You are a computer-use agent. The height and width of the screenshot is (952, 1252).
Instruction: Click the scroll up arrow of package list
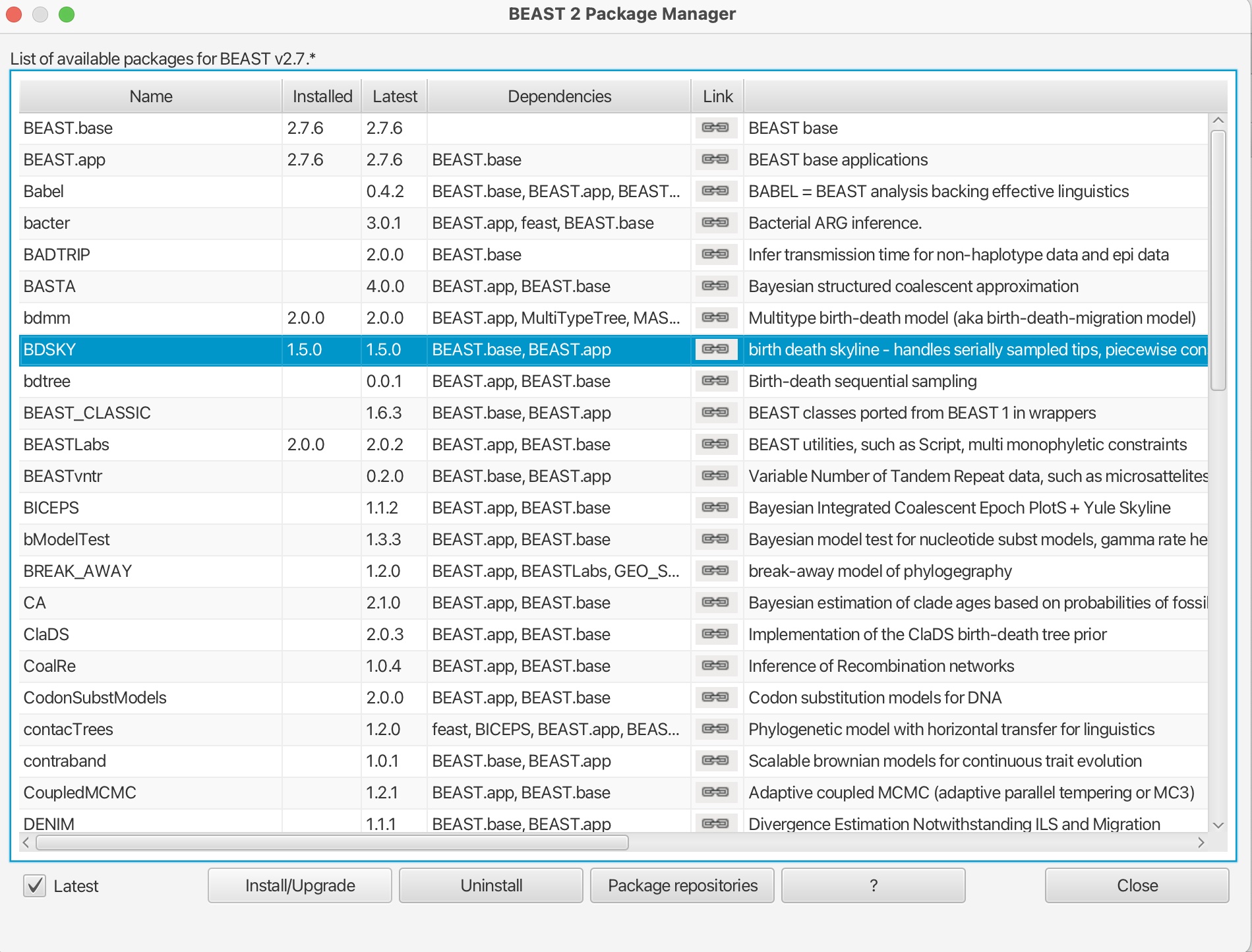(1218, 121)
